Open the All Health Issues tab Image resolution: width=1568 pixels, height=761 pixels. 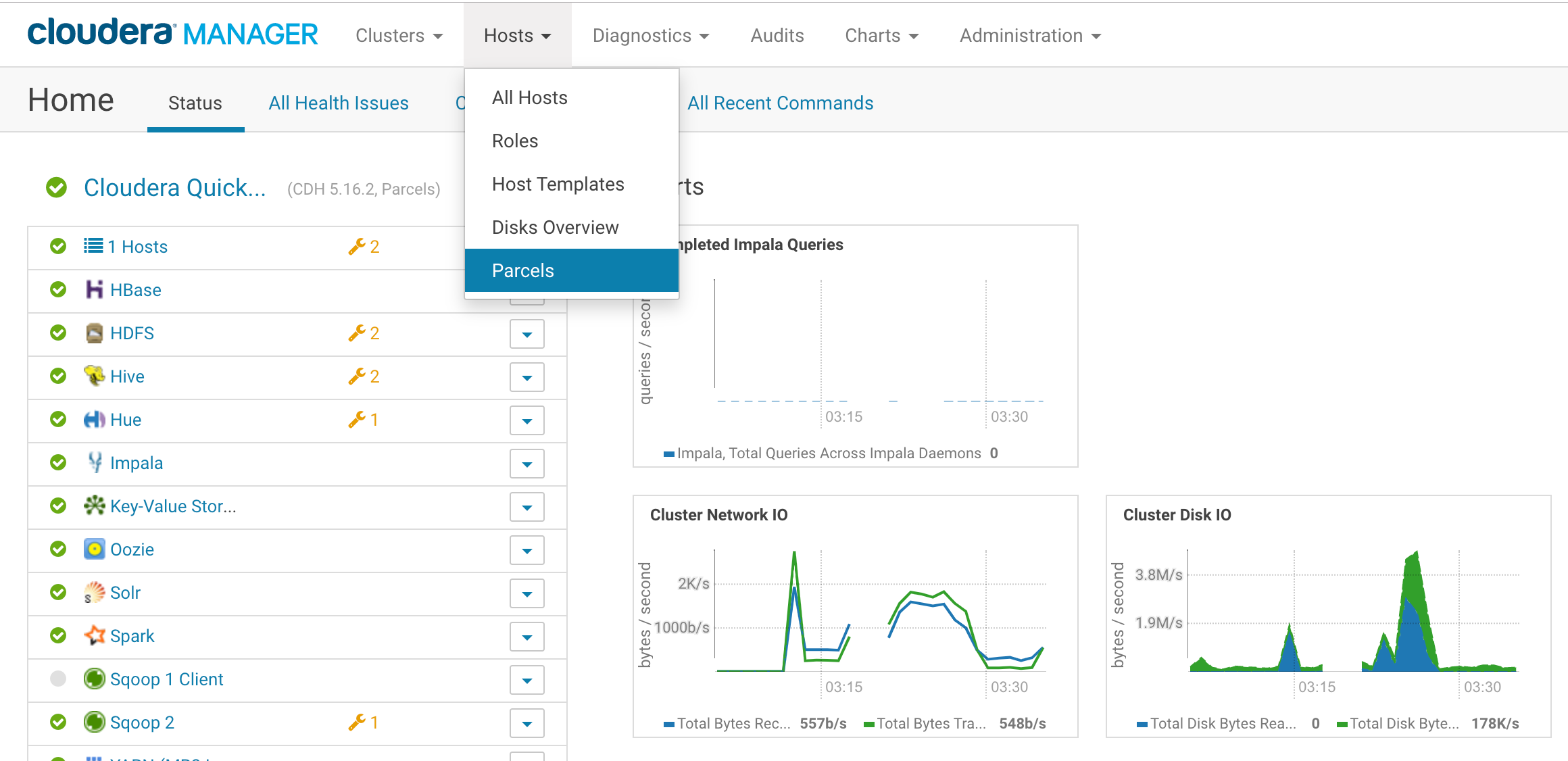[x=338, y=103]
